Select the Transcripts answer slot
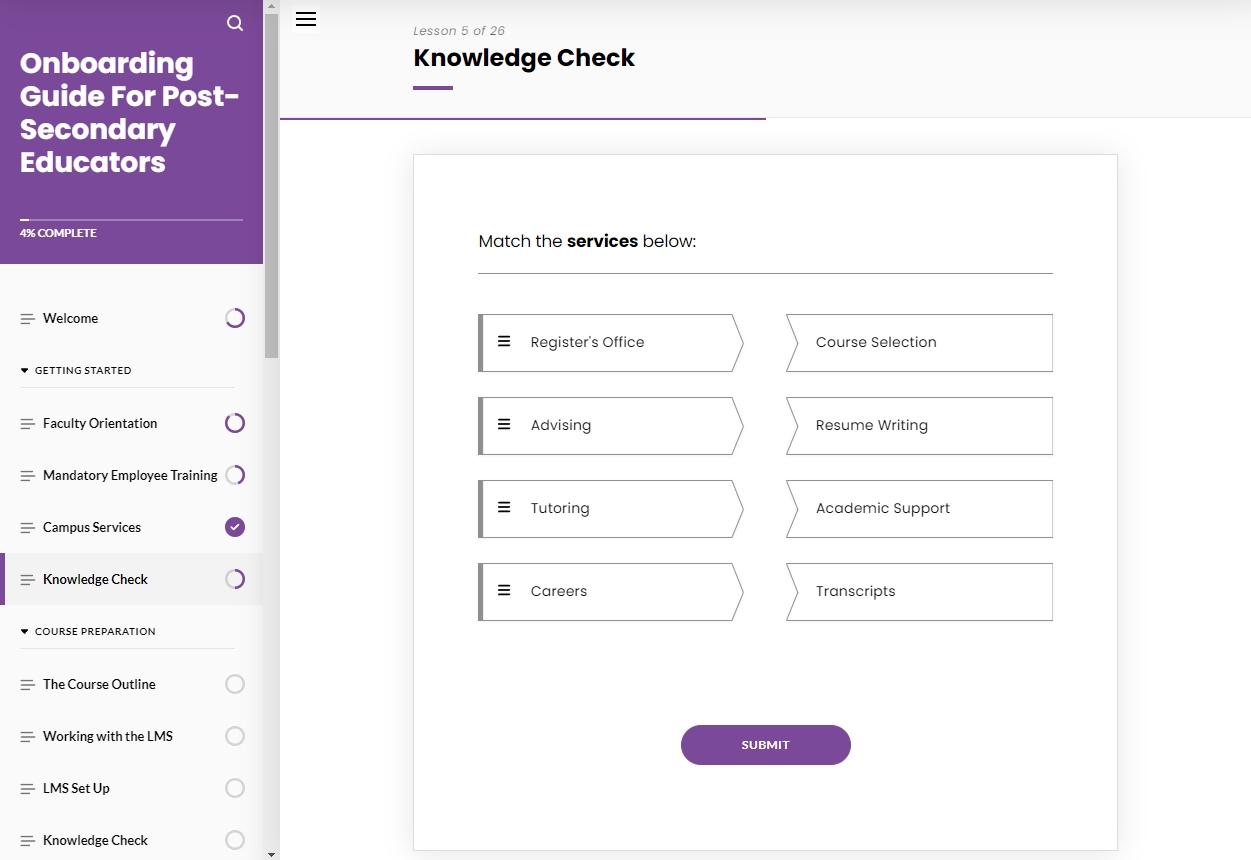Screen dimensions: 1251x860 (919, 591)
